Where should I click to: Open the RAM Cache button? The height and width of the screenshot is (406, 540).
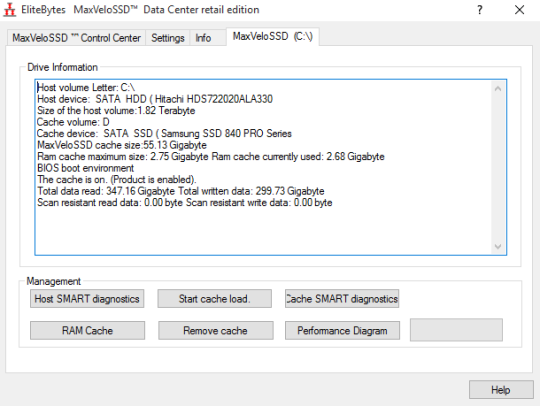[87, 331]
